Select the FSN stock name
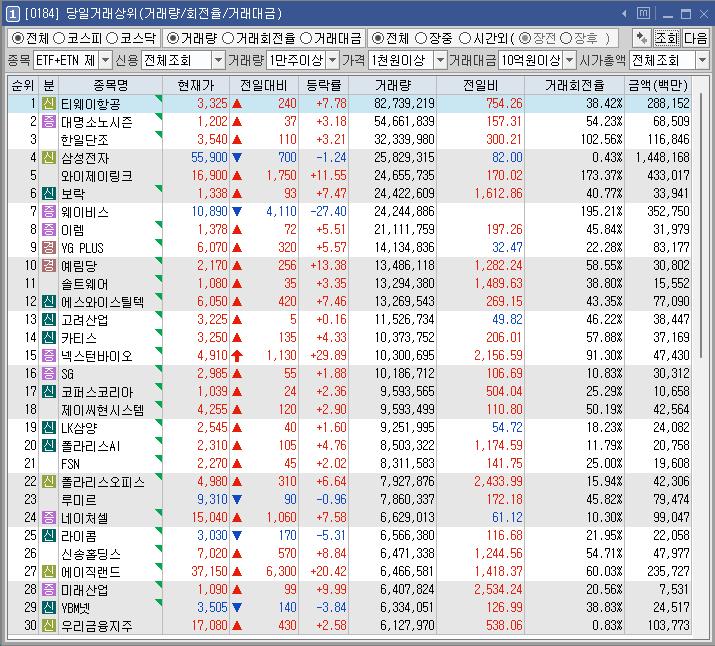The width and height of the screenshot is (715, 646). [x=70, y=464]
